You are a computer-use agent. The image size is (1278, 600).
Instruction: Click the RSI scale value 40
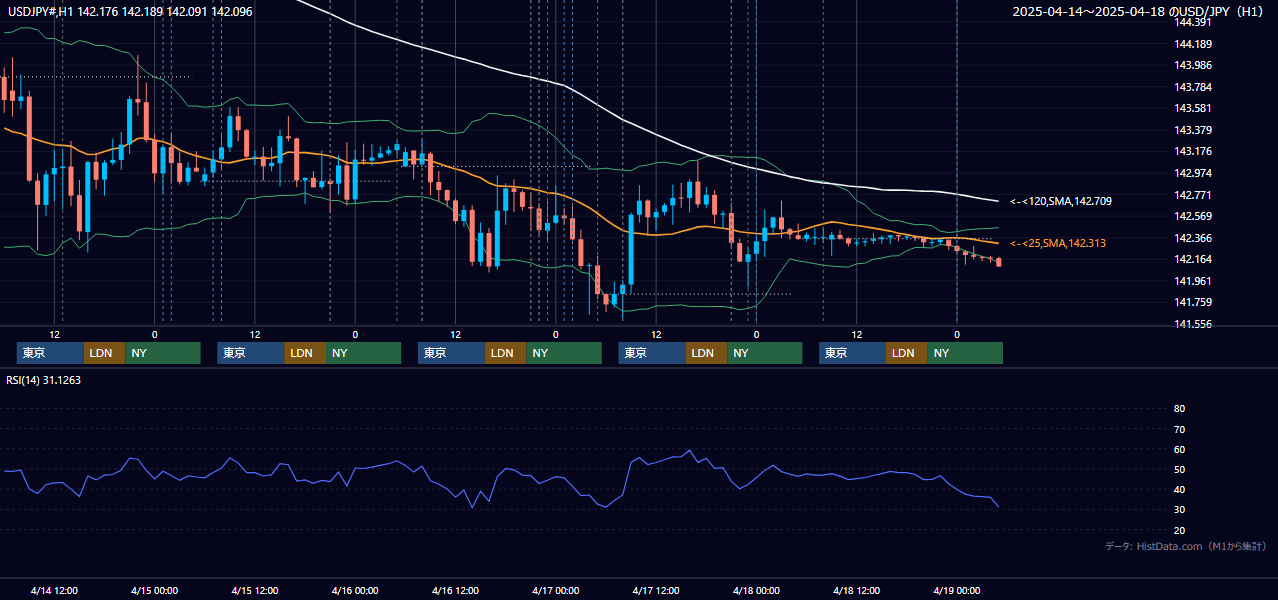tap(1179, 490)
